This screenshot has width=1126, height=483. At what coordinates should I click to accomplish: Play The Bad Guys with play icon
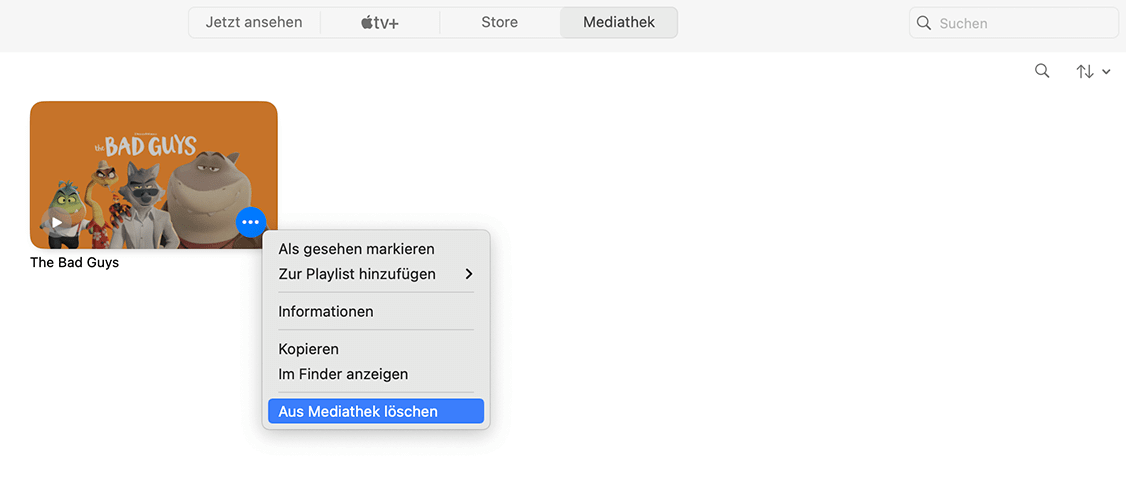57,222
